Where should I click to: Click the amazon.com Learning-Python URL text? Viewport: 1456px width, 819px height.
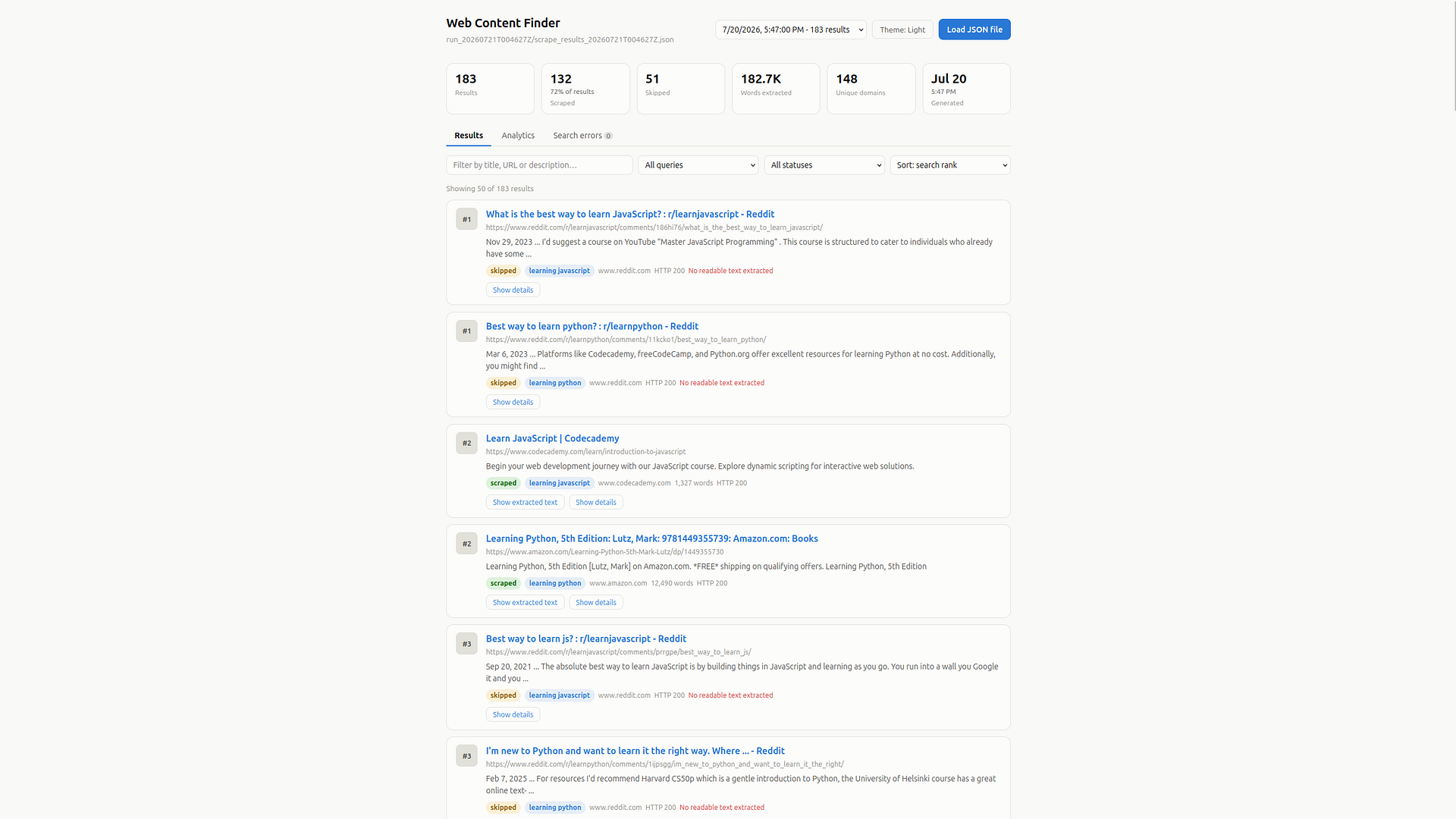tap(604, 552)
